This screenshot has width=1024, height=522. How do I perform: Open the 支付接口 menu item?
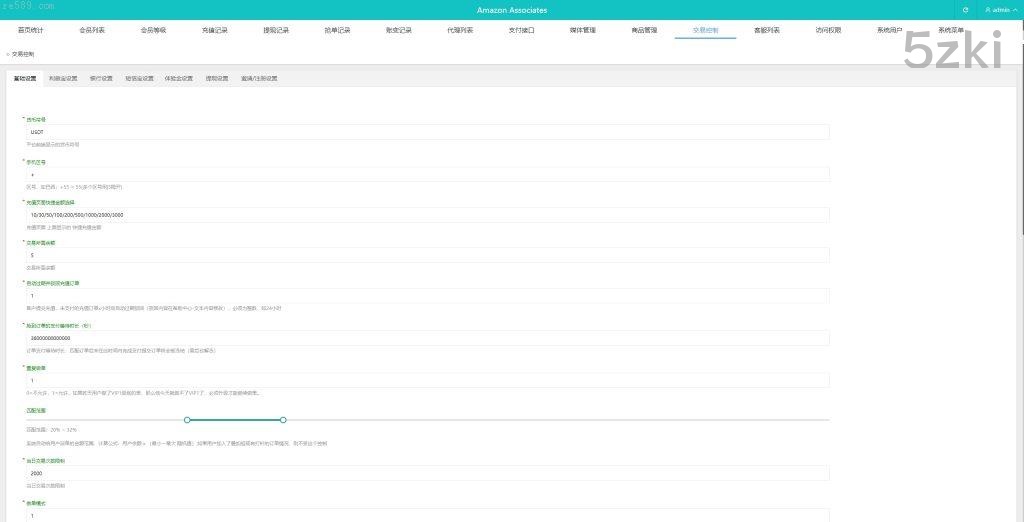tap(521, 31)
